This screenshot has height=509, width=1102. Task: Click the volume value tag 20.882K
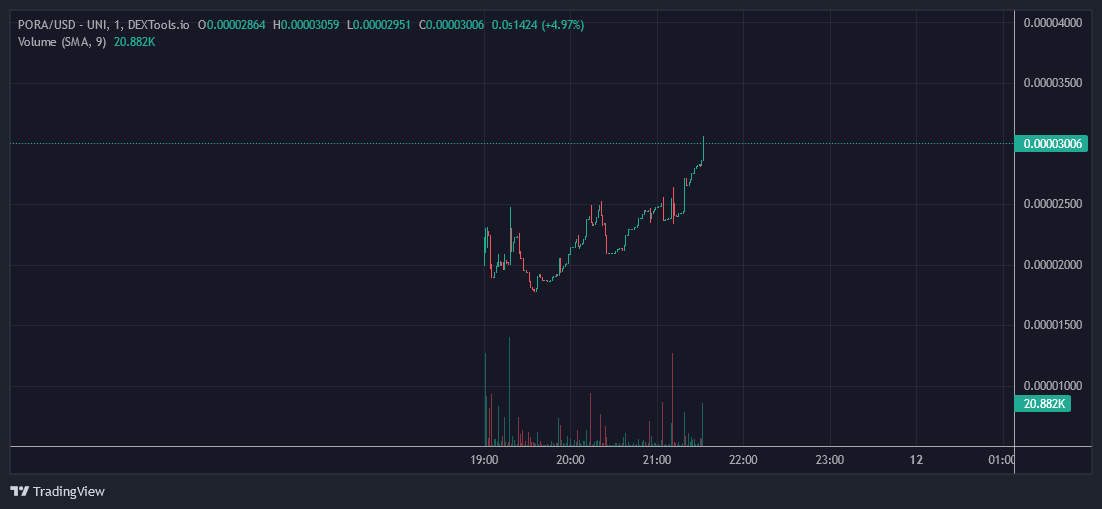tap(1043, 404)
